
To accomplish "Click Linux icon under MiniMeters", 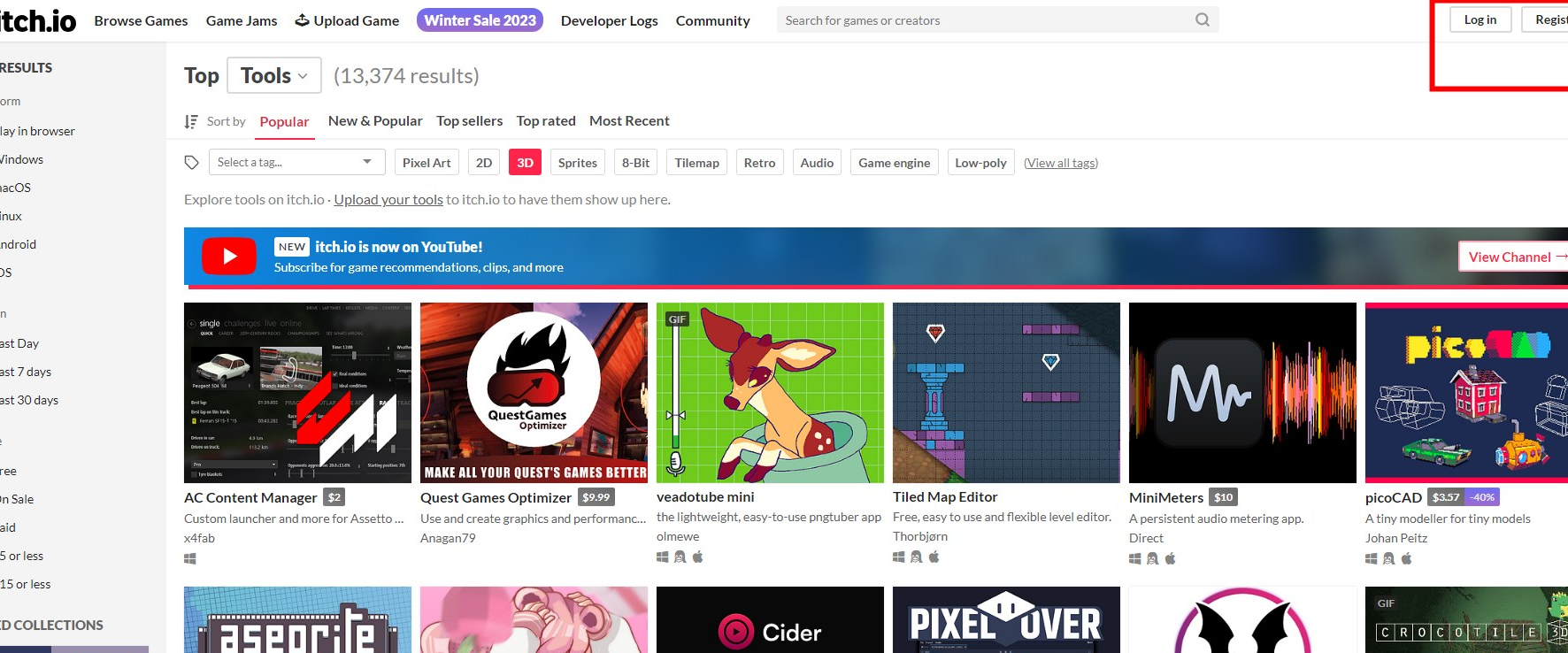I will tap(1152, 558).
